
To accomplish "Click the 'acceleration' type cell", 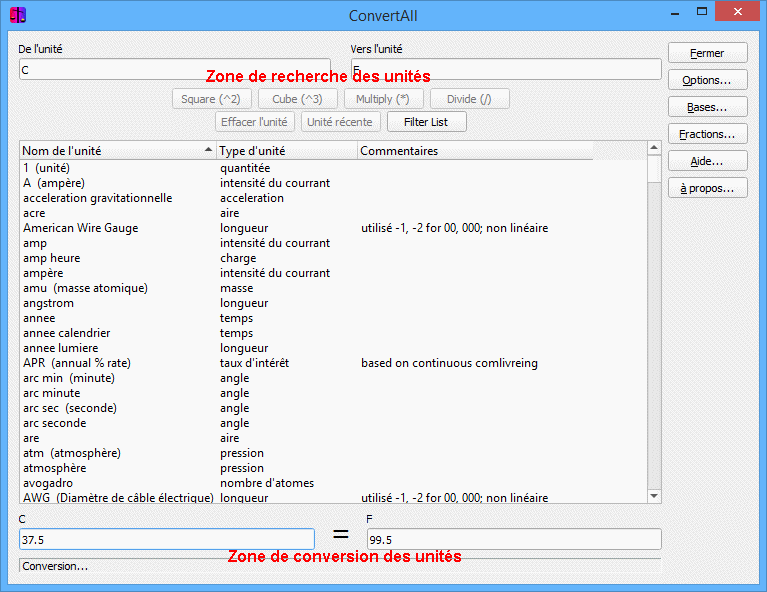I will tap(252, 198).
